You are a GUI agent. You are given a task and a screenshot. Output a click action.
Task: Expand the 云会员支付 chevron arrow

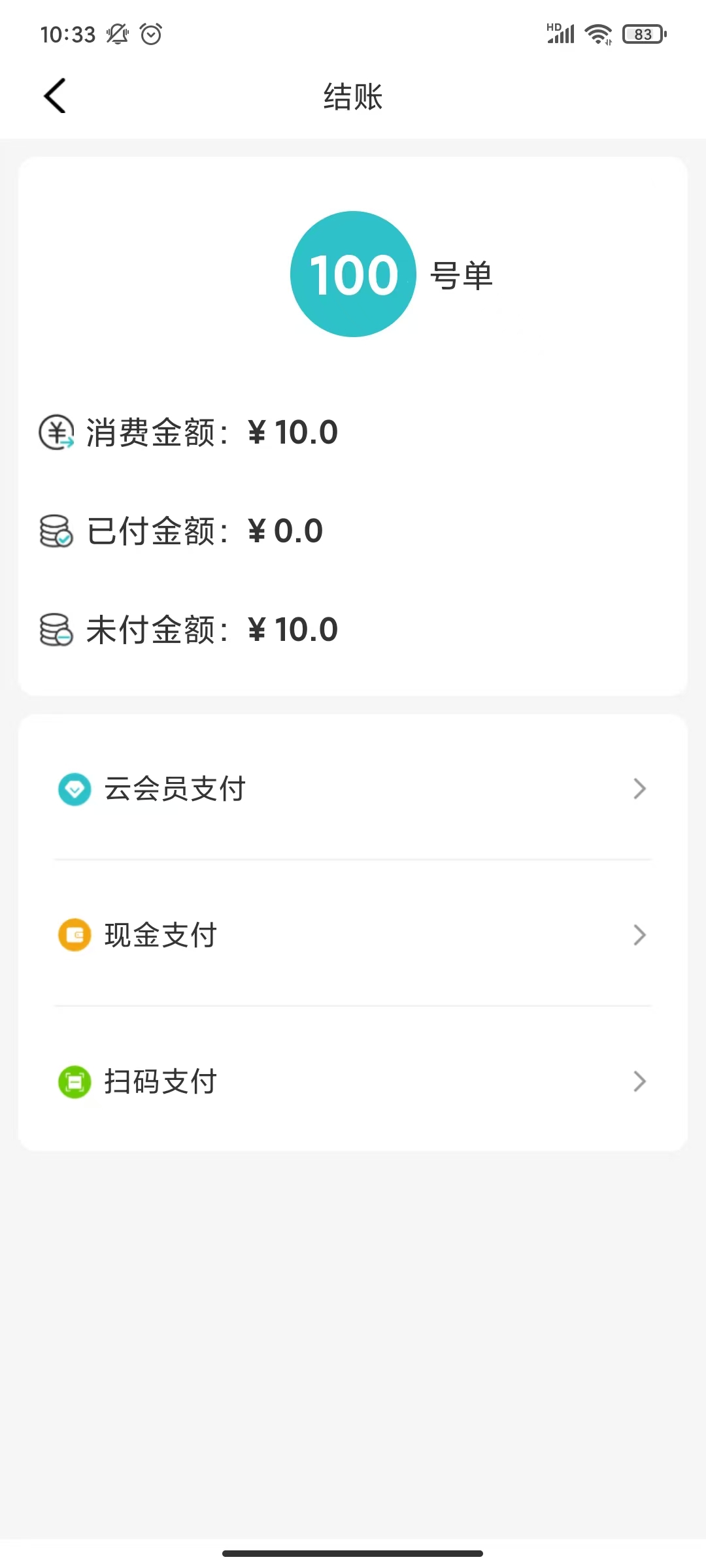click(x=639, y=789)
